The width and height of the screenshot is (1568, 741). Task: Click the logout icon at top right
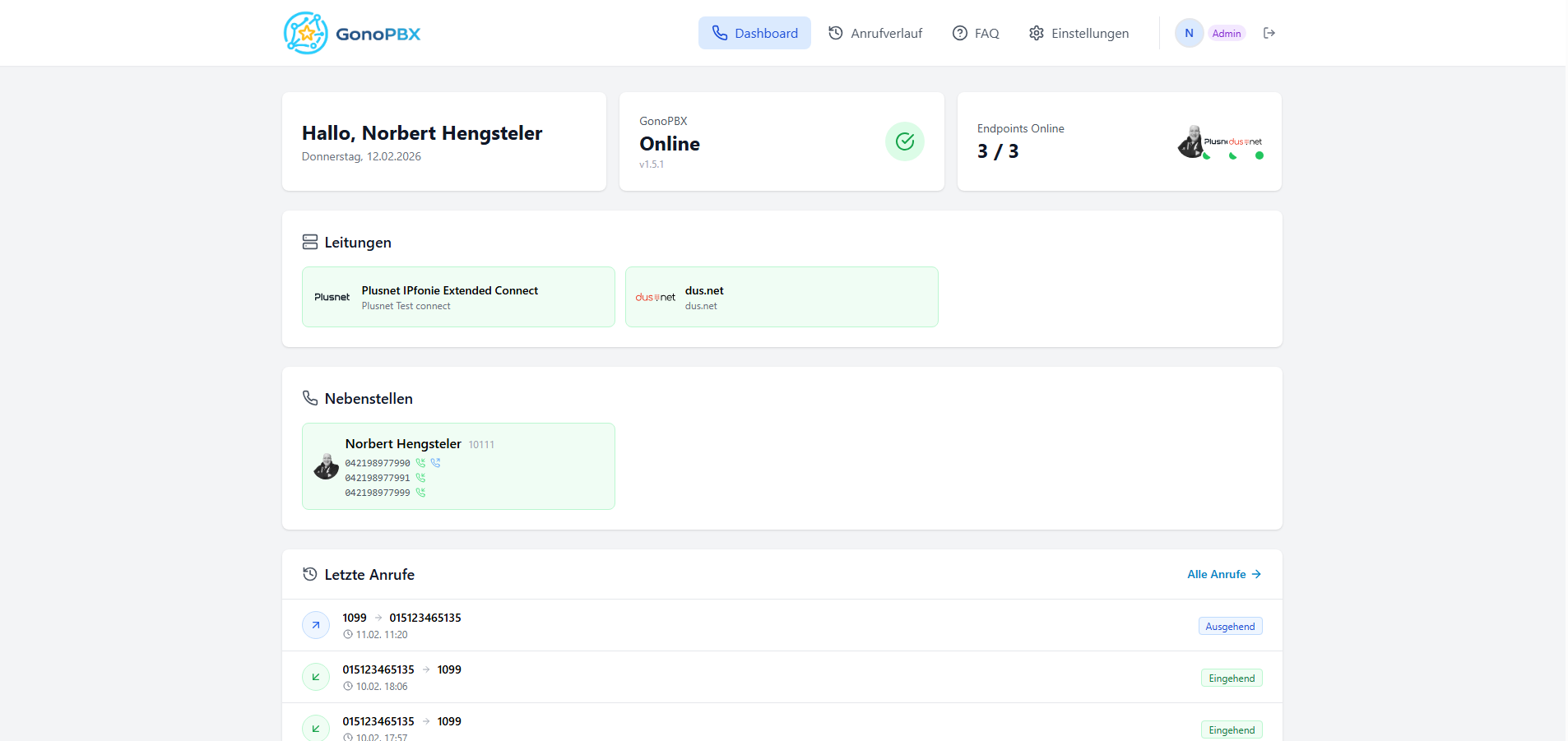coord(1269,32)
